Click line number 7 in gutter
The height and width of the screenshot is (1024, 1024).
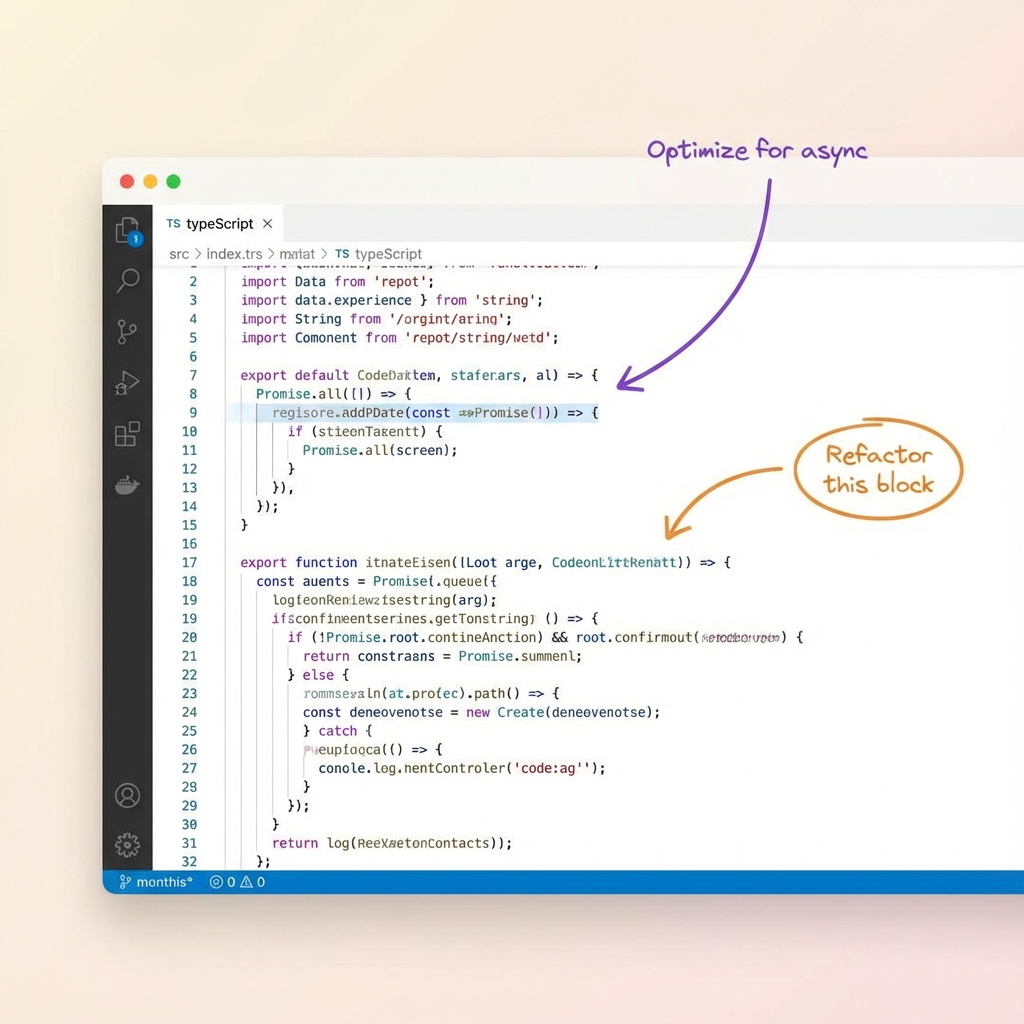click(193, 375)
